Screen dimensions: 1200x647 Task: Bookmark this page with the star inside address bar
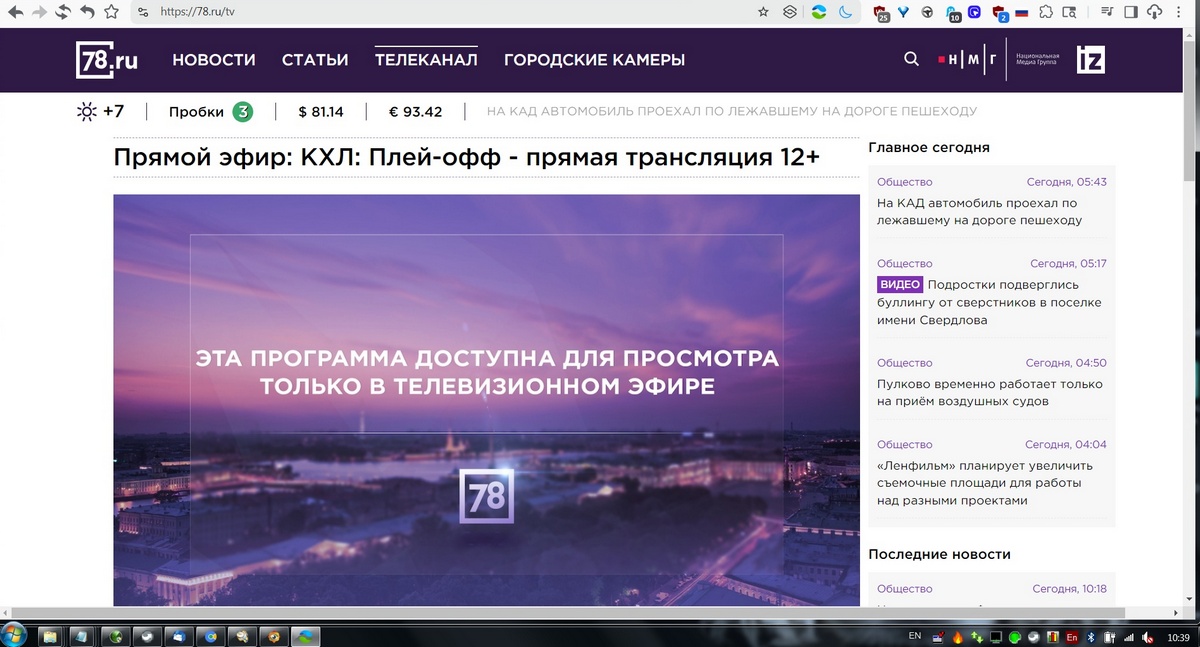(763, 12)
